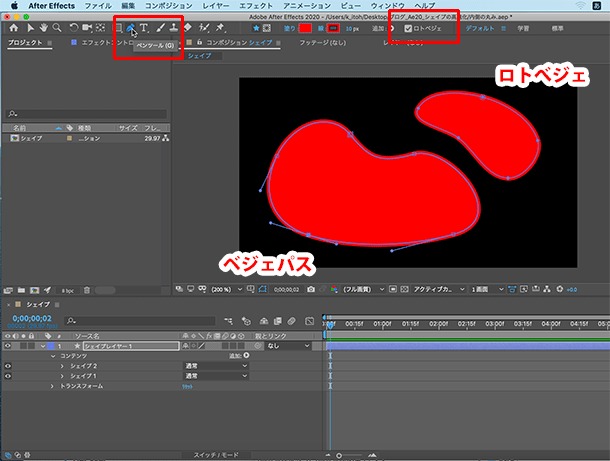Select the Type (T) tool
This screenshot has height=461, width=610.
click(144, 28)
